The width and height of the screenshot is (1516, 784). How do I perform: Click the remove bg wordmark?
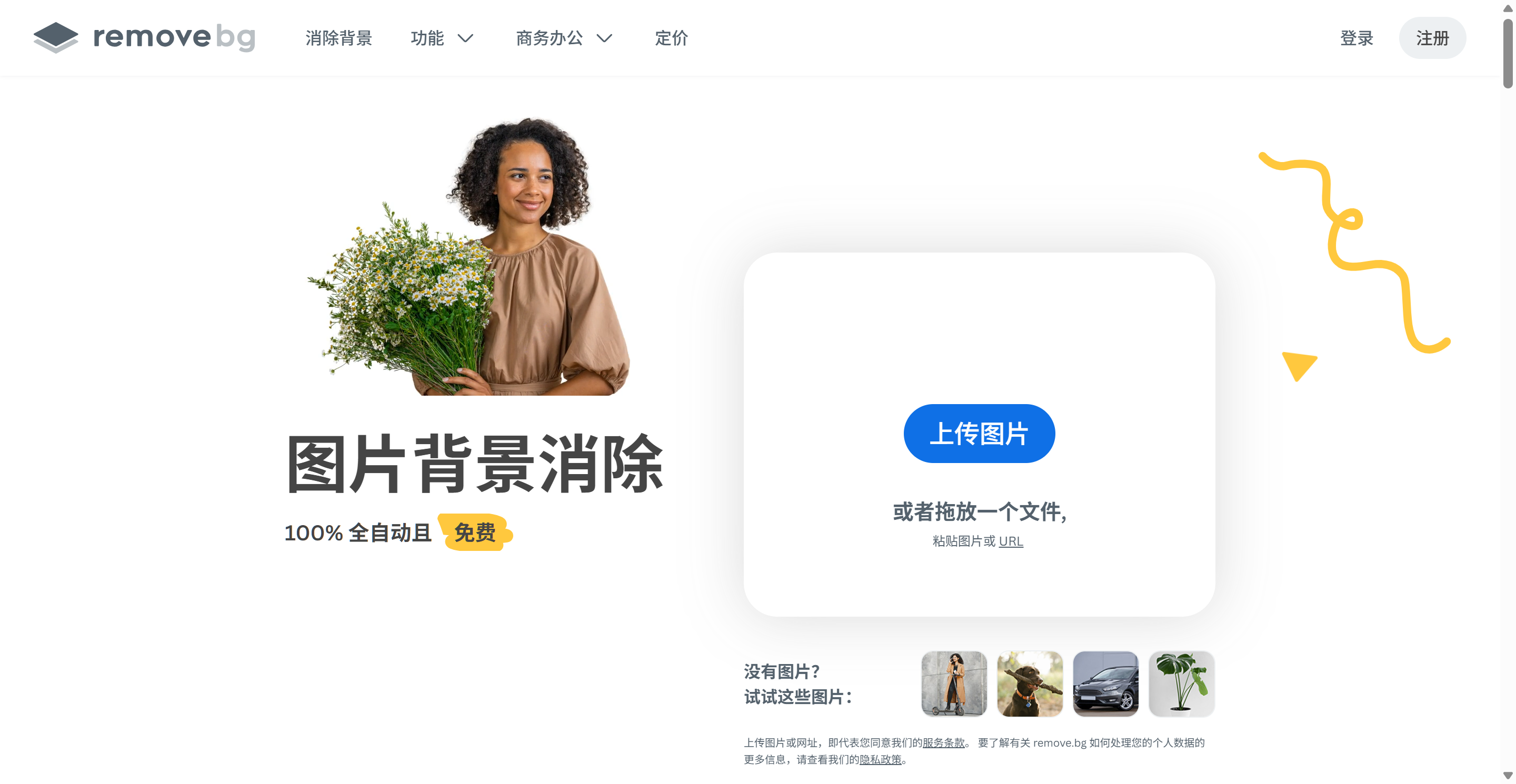click(174, 38)
